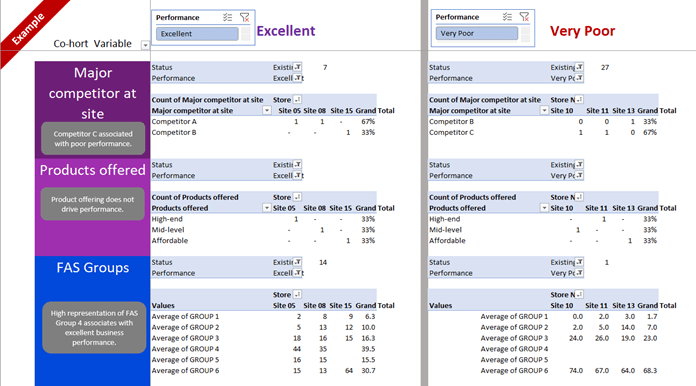
Task: Click the '44' value for GROUP 4
Action: click(297, 349)
